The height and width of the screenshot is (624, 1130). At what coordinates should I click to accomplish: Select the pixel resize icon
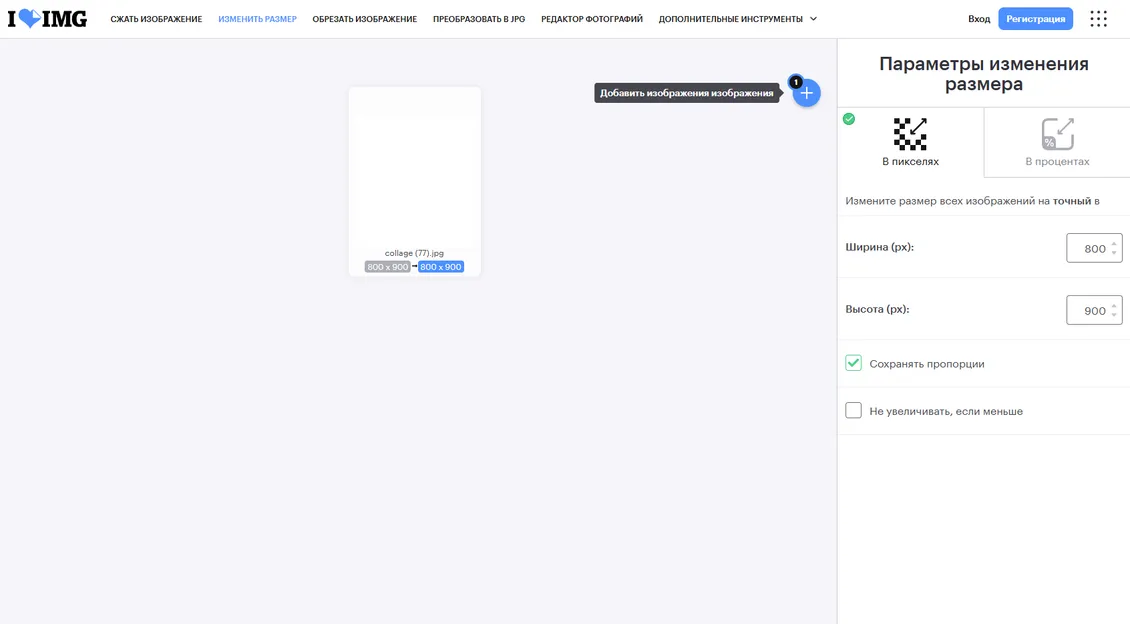[910, 134]
